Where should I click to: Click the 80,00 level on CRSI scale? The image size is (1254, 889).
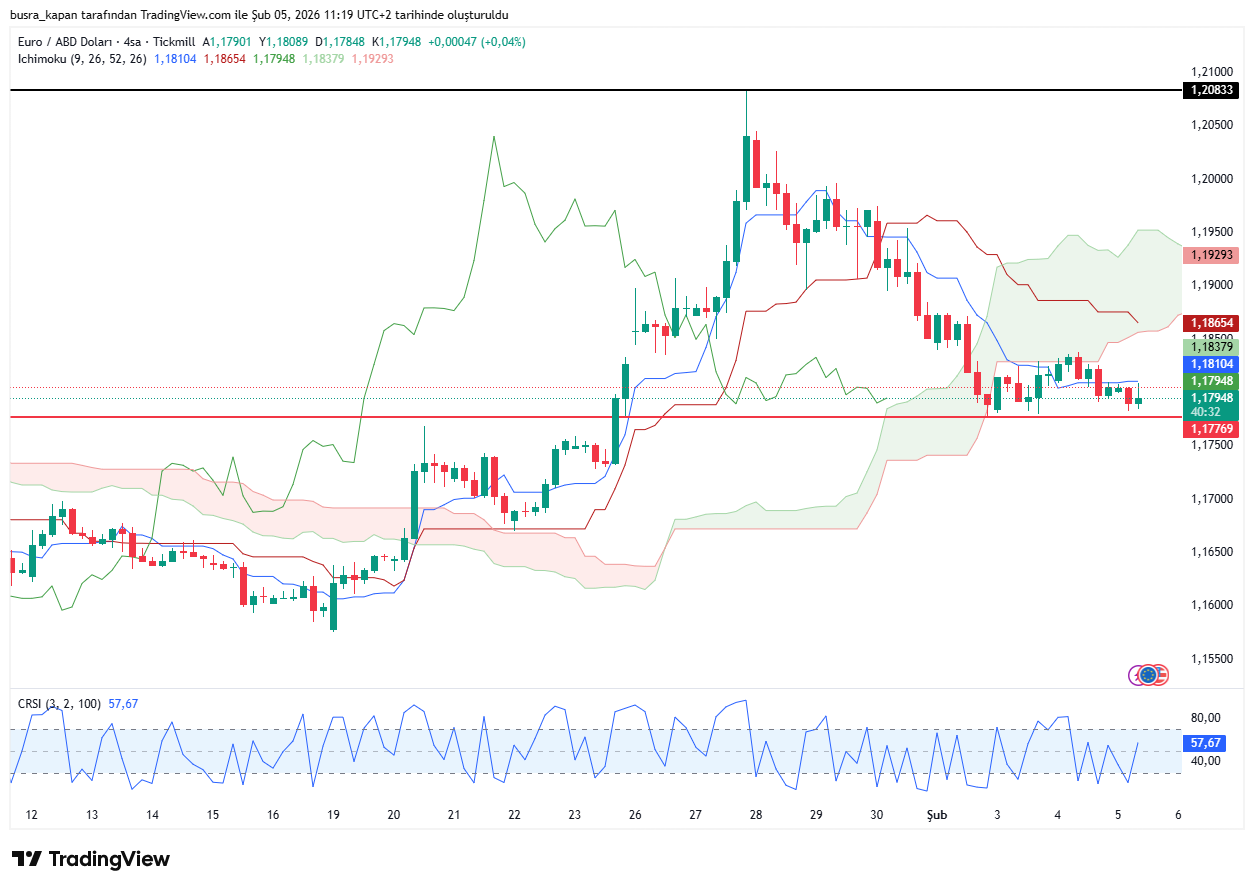click(x=1205, y=718)
